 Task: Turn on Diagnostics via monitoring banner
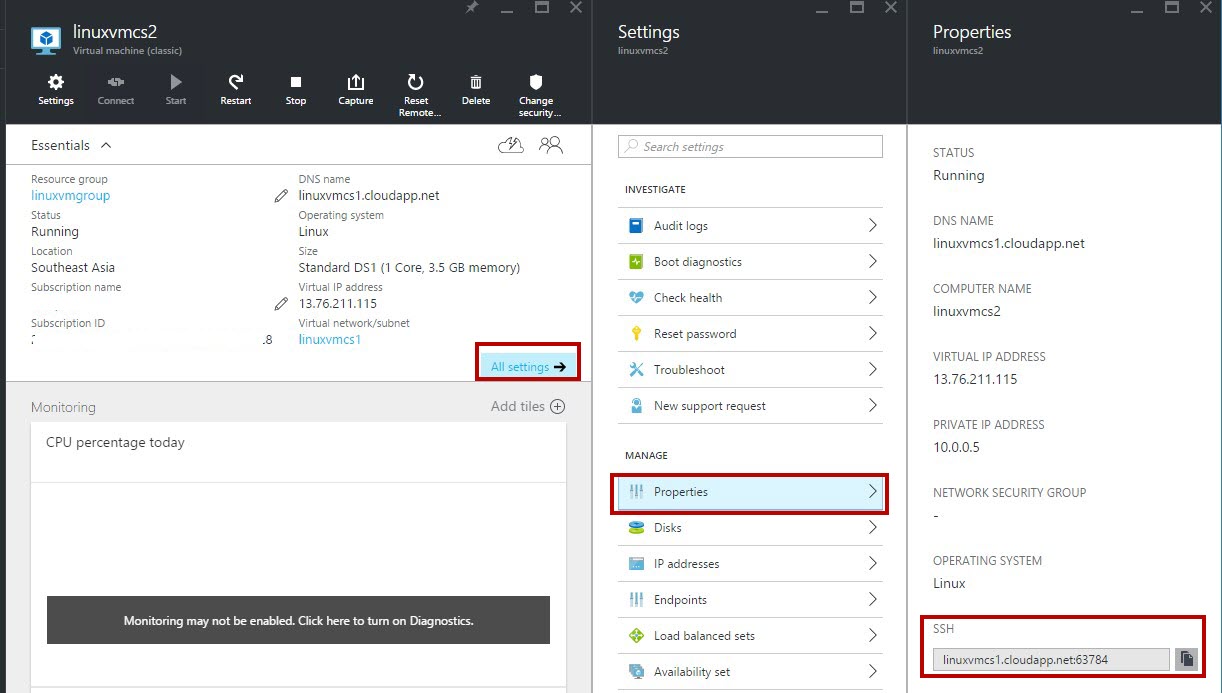[298, 620]
